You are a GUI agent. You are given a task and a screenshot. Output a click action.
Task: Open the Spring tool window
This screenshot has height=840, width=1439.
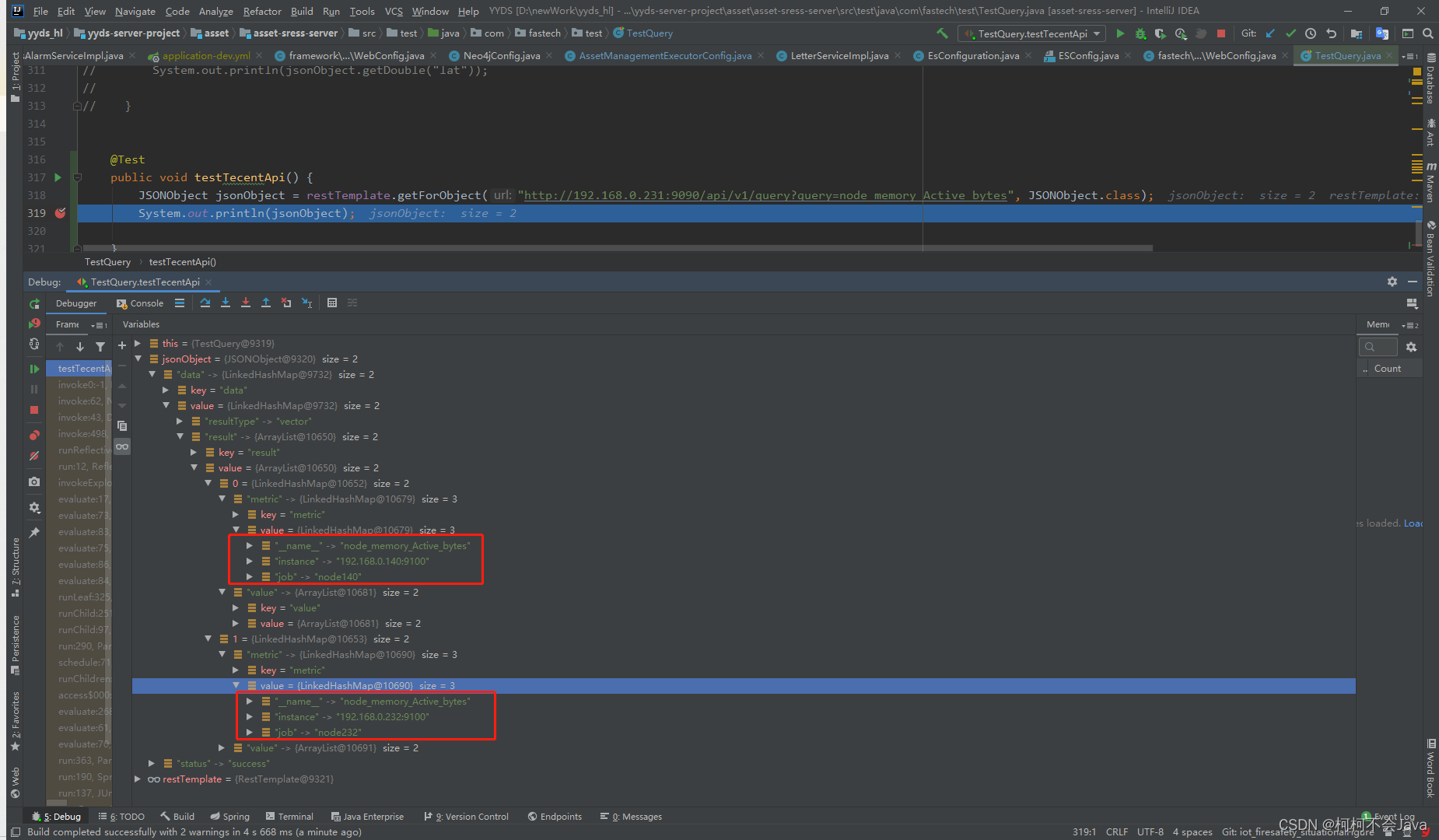pyautogui.click(x=230, y=817)
